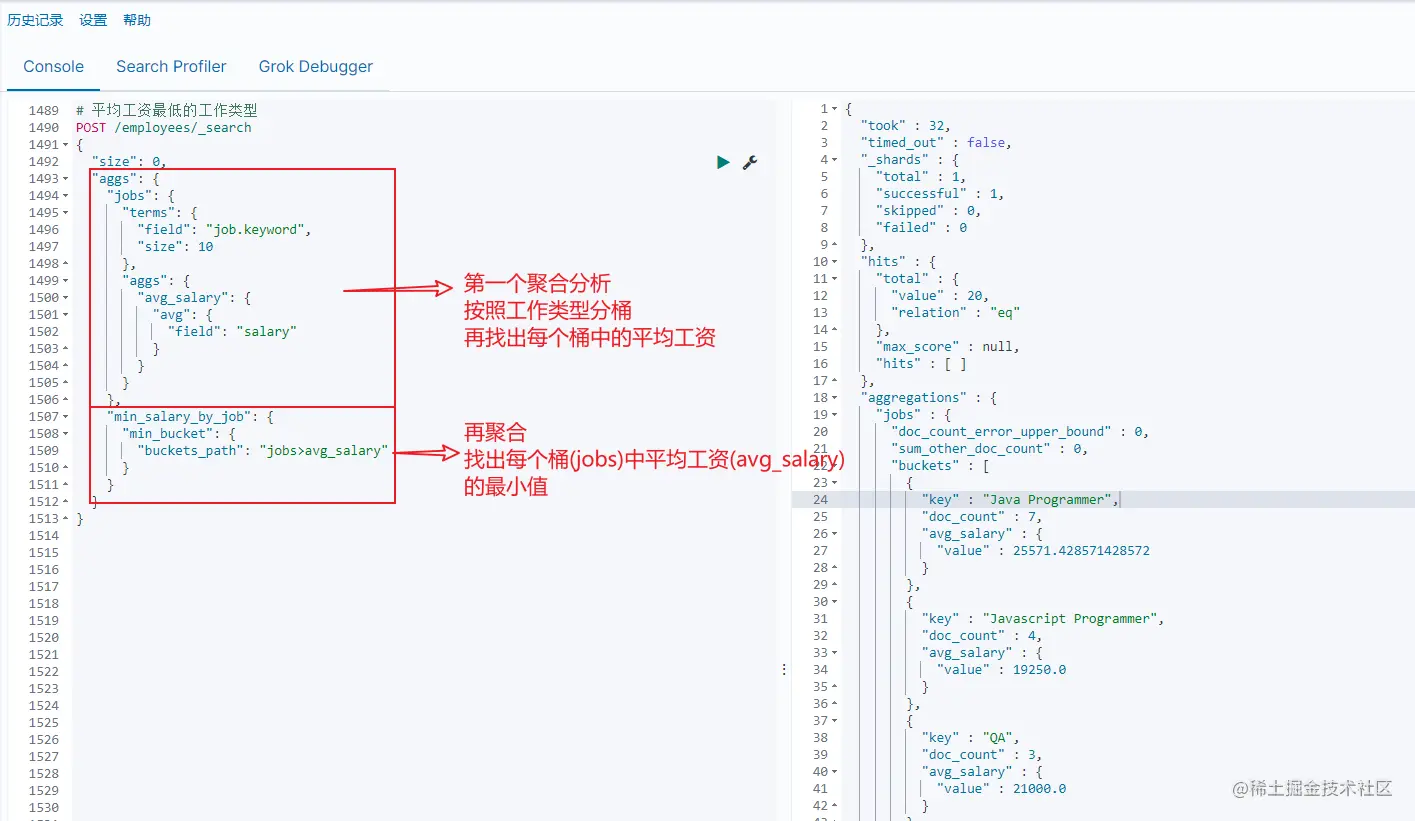Click the "doc_count" : 7 line

[983, 517]
